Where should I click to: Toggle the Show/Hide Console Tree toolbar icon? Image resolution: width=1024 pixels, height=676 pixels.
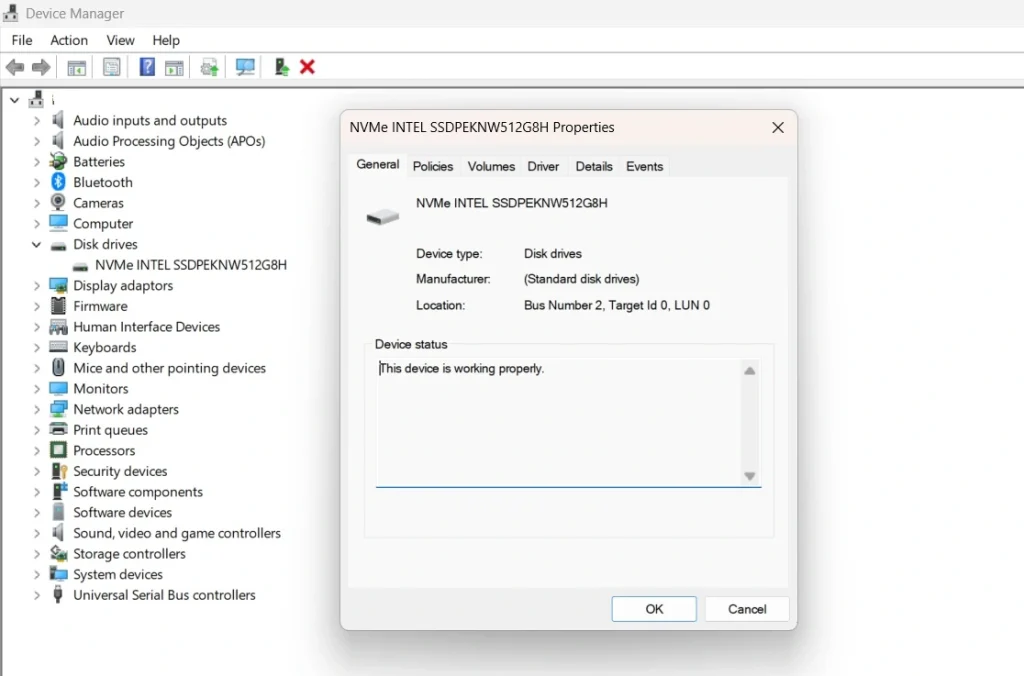pyautogui.click(x=76, y=66)
